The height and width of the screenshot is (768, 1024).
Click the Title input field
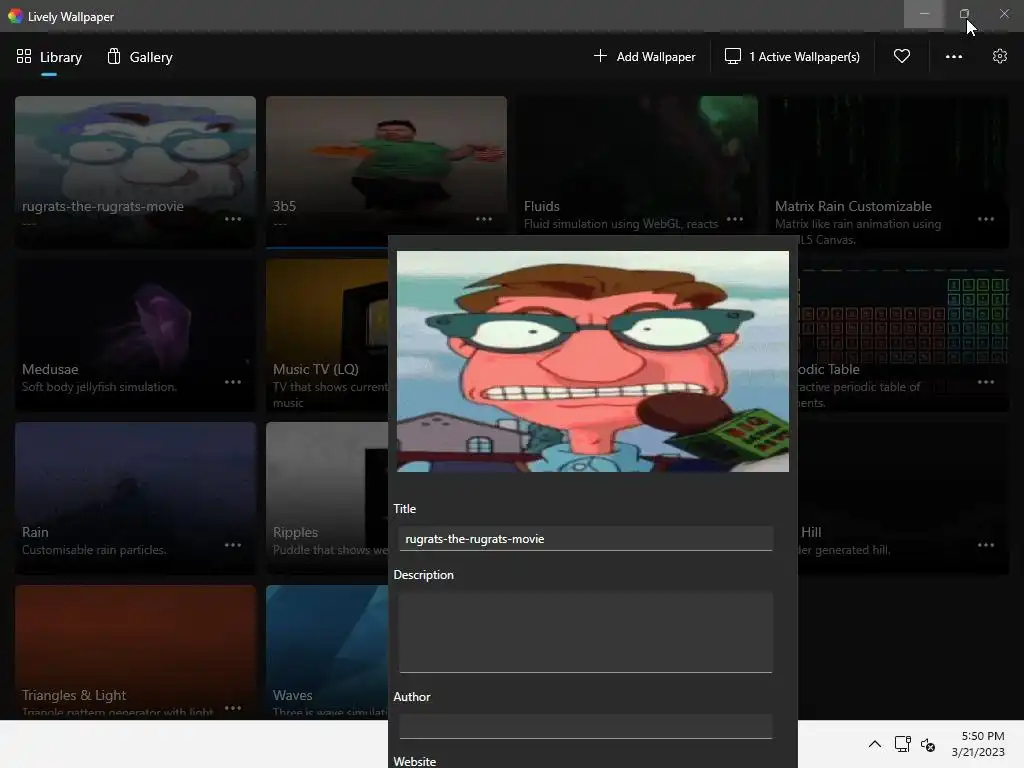coord(586,539)
